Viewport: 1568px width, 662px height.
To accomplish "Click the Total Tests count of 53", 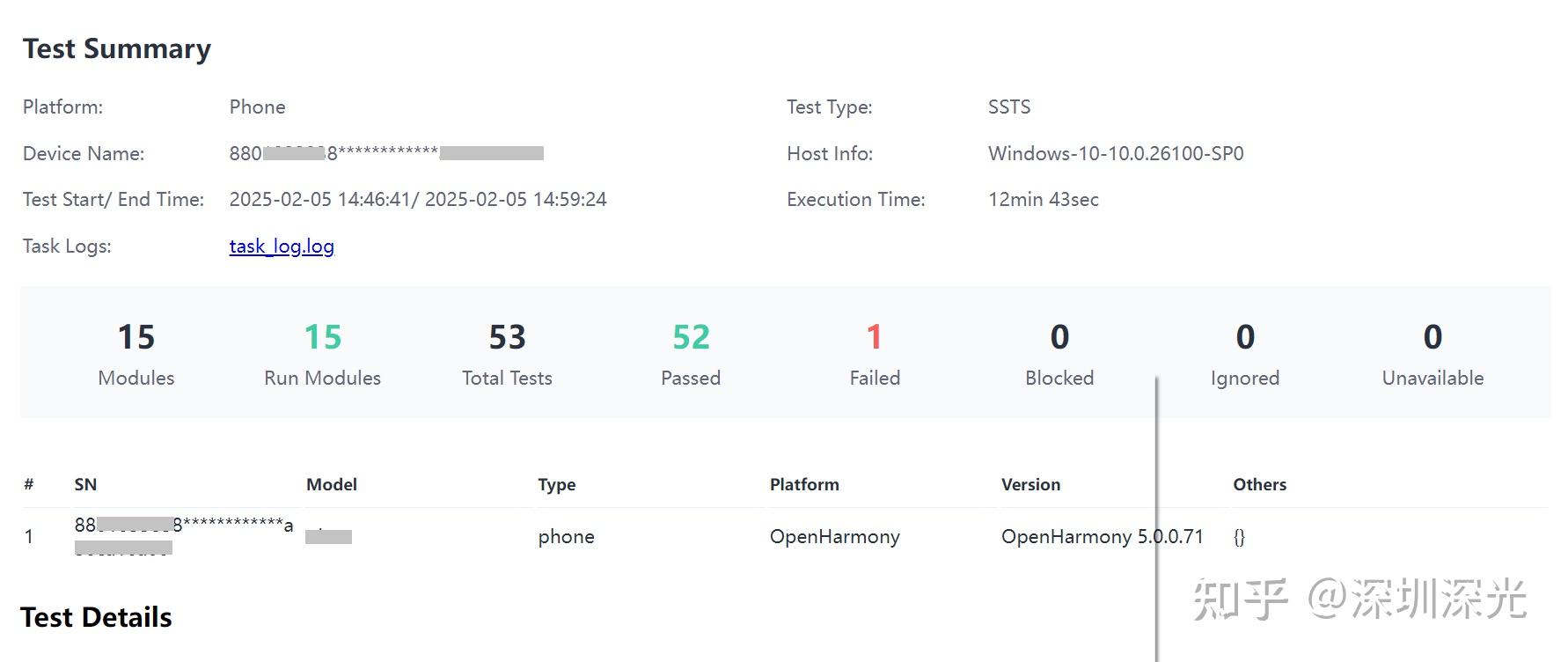I will 507,336.
